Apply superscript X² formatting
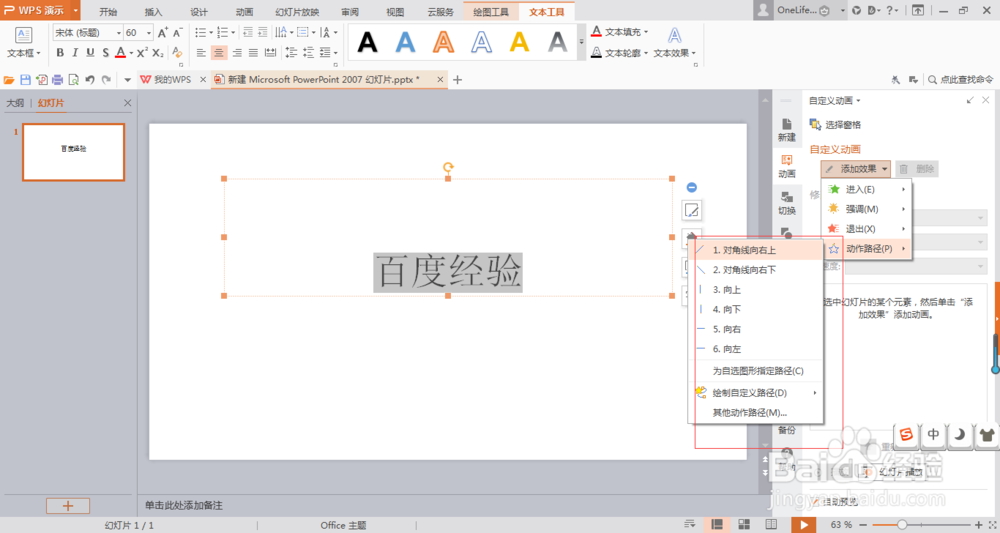Viewport: 1000px width, 533px height. click(142, 53)
